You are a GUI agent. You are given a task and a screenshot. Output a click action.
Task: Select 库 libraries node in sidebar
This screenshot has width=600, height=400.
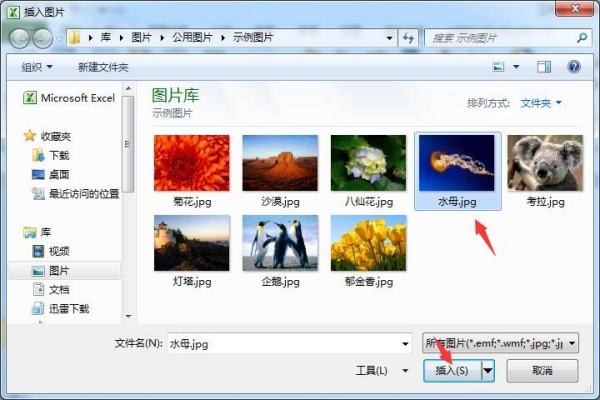tap(37, 232)
